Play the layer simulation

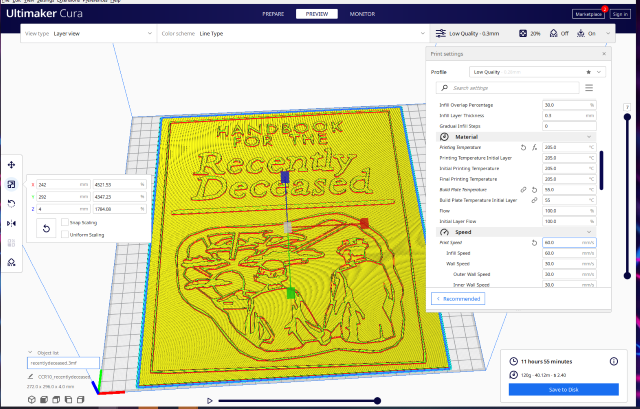[x=210, y=401]
